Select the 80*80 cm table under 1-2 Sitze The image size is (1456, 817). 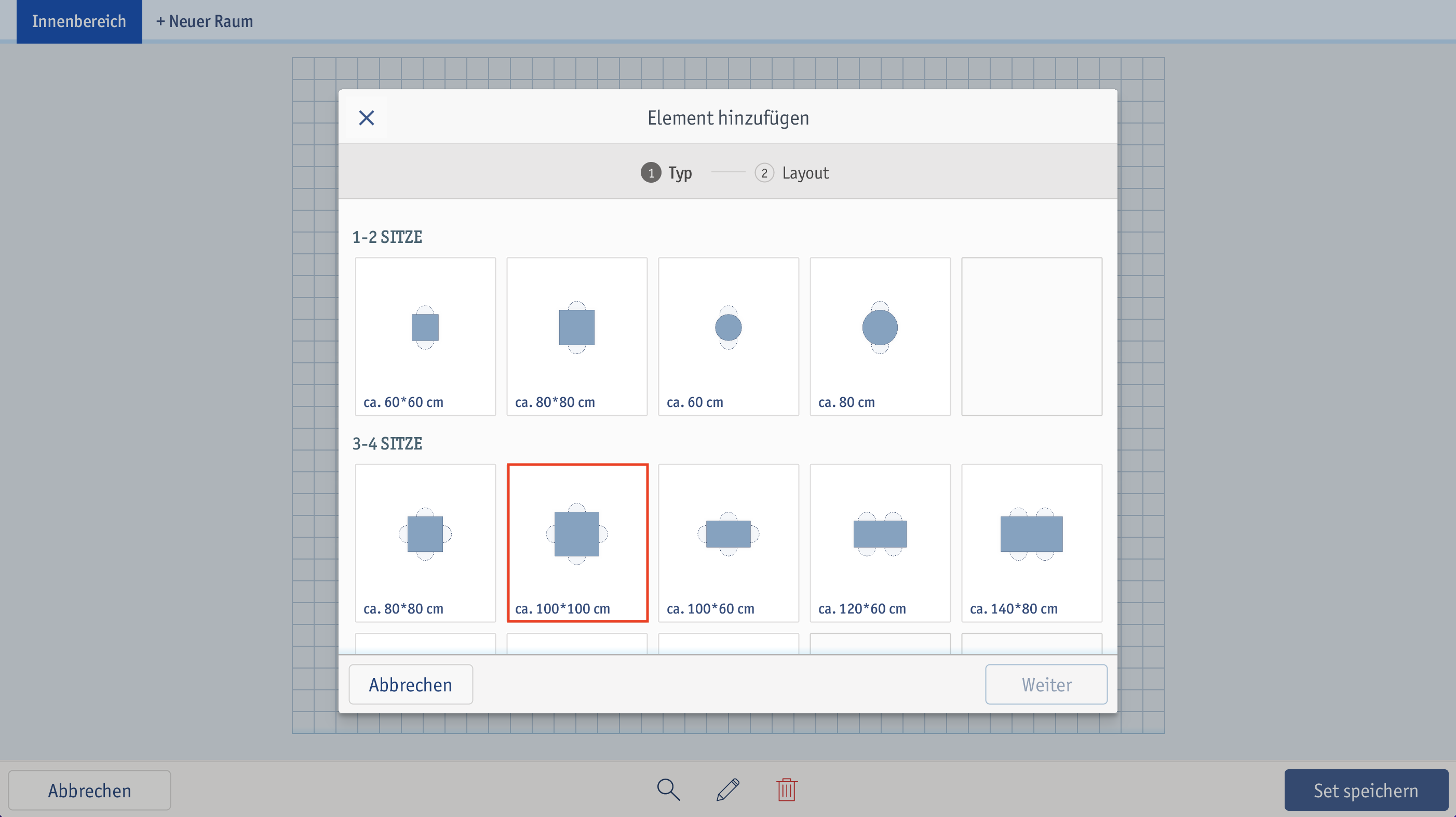576,337
